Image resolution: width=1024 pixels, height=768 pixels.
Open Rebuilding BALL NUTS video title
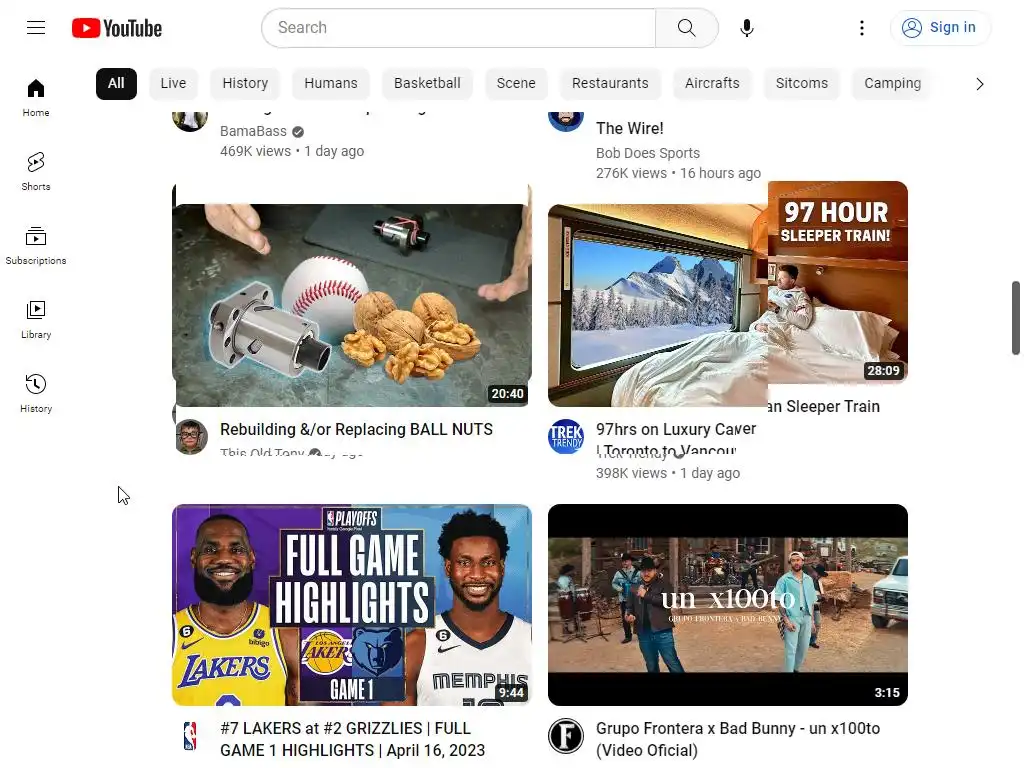coord(357,430)
